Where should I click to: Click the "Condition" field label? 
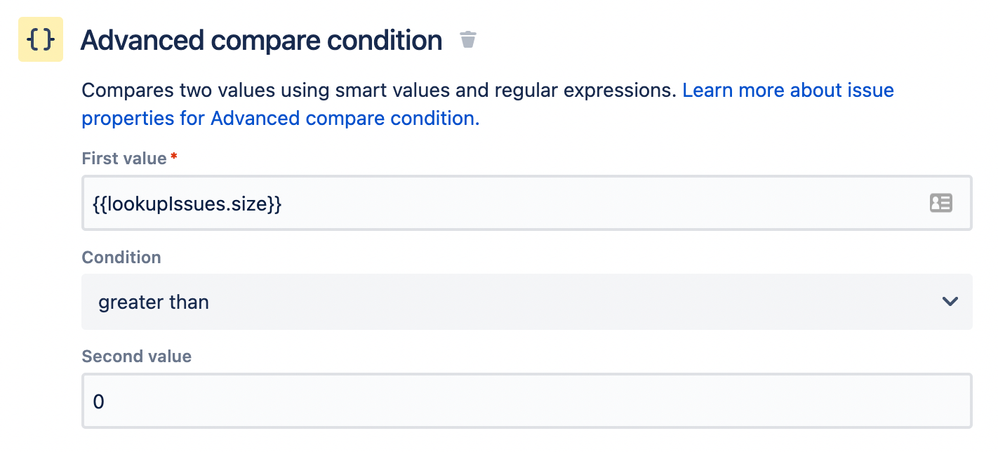tap(121, 257)
